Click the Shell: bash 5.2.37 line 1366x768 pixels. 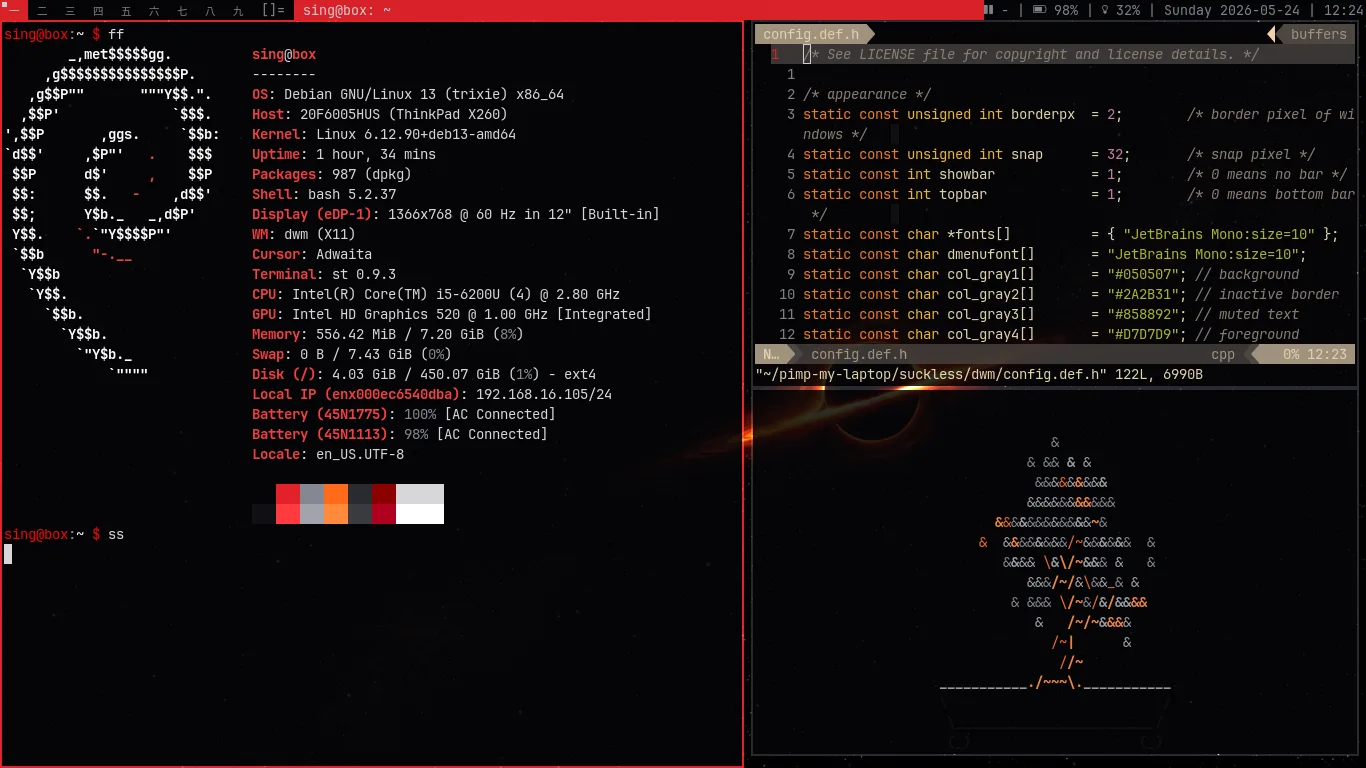324,194
